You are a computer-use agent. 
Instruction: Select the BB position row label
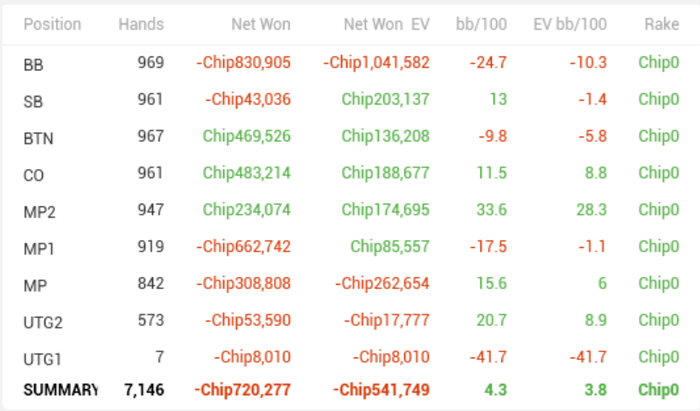pos(34,63)
